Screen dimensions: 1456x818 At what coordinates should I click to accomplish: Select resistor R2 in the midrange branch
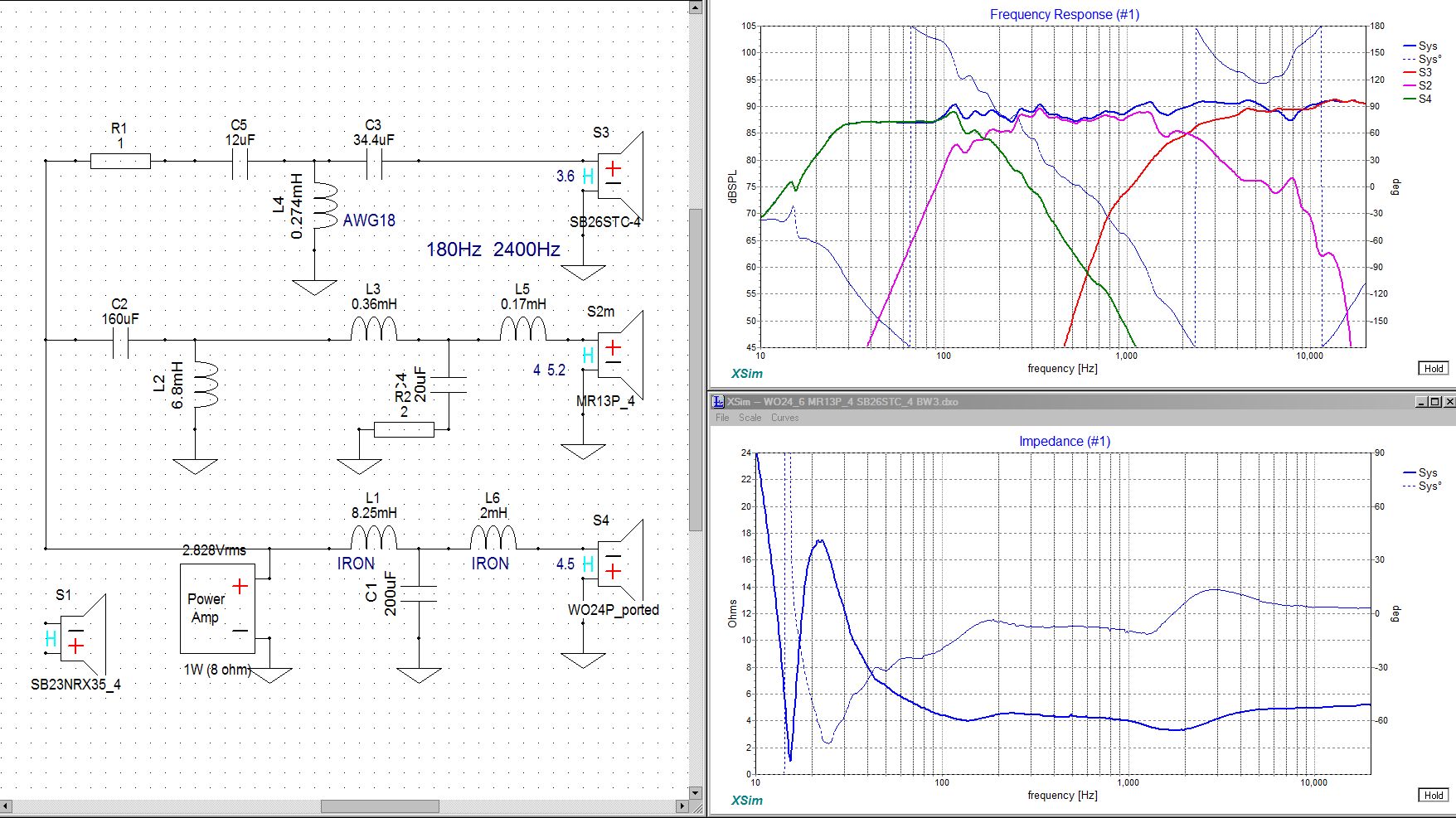404,429
